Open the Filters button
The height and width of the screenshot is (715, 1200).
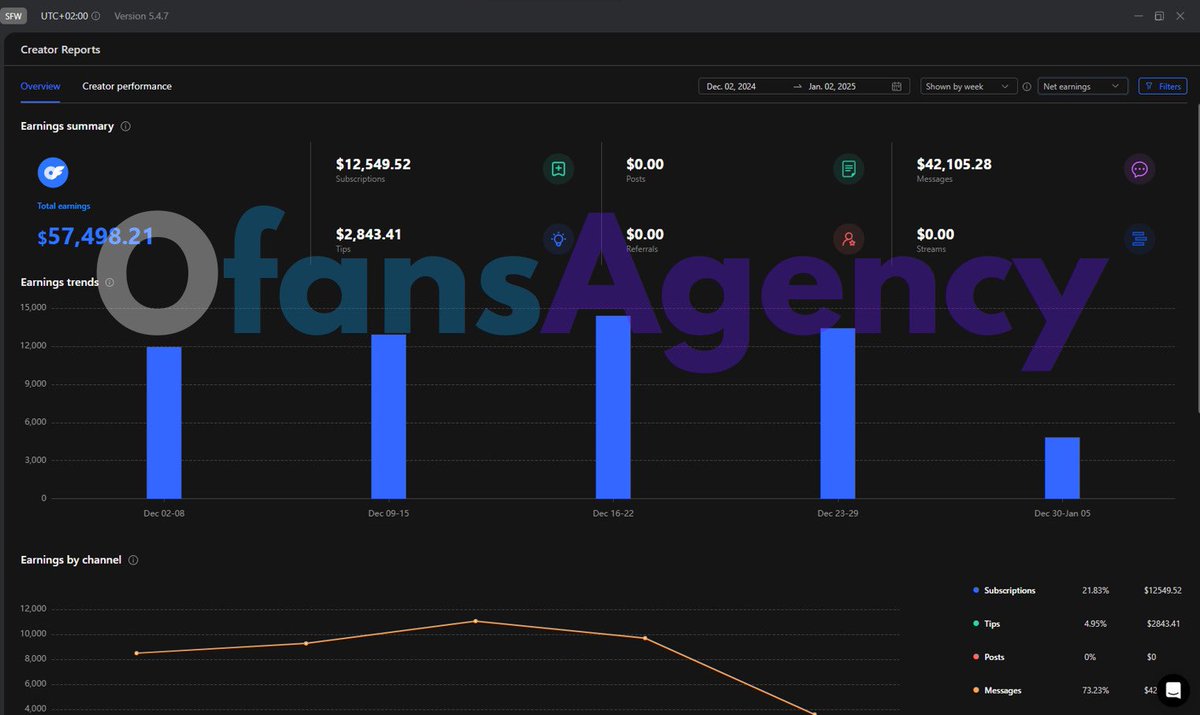1162,87
